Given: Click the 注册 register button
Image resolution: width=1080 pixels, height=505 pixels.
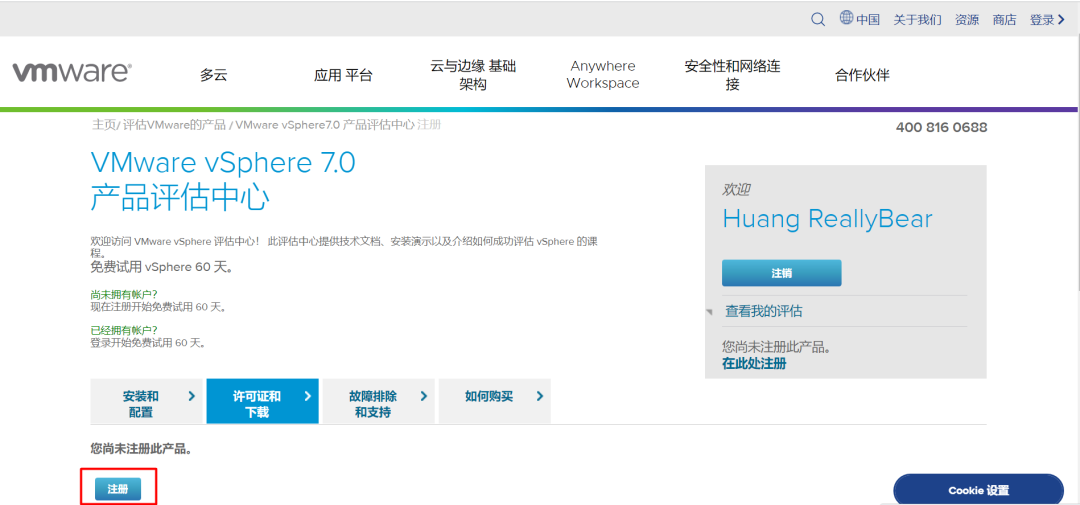Looking at the screenshot, I should tap(118, 488).
